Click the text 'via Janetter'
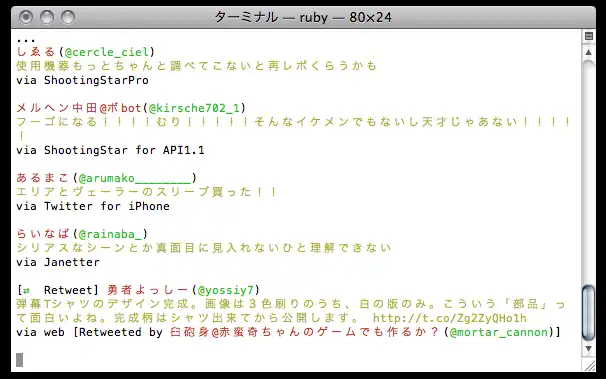The height and width of the screenshot is (379, 606). (x=58, y=262)
